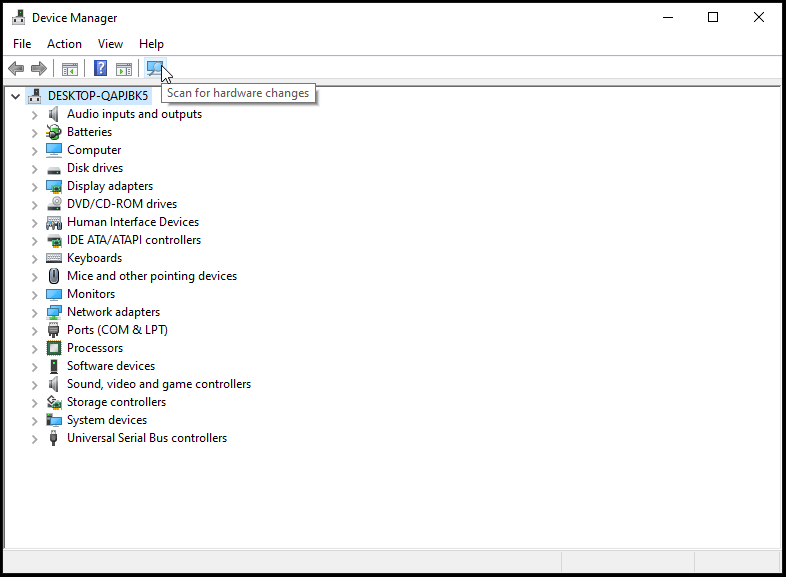Click the Processors chip icon
786x577 pixels.
click(54, 348)
